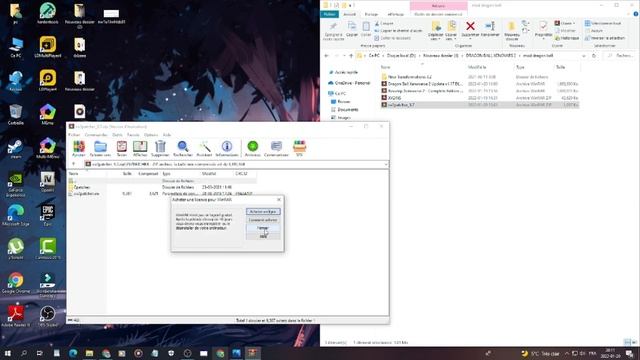Click WinRAR's Afficher toolbar icon

coord(140,147)
